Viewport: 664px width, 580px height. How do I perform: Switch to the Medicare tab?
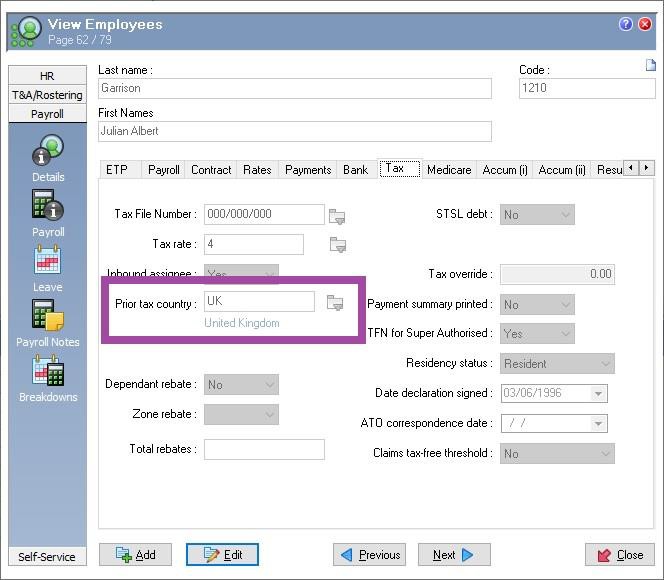tap(448, 170)
